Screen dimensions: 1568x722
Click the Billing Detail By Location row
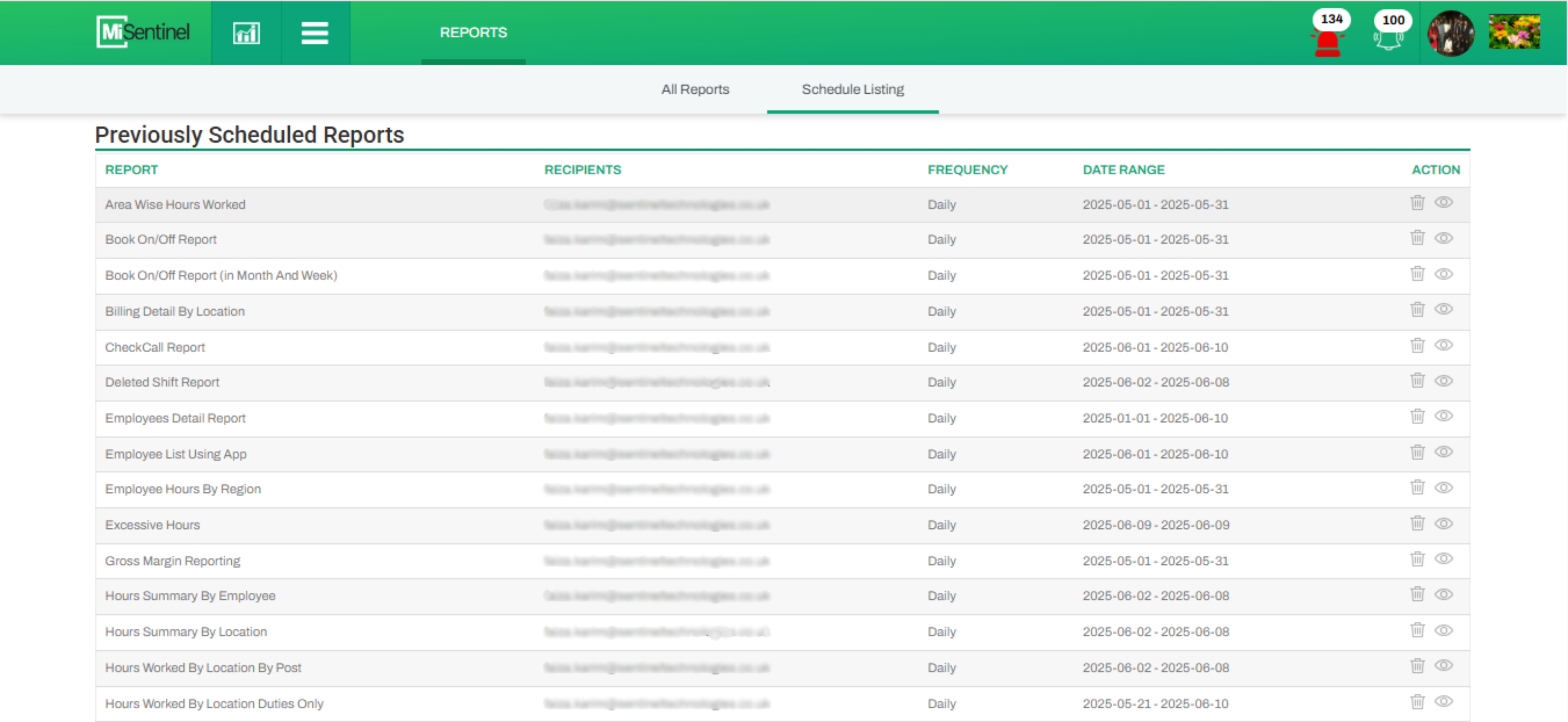175,311
